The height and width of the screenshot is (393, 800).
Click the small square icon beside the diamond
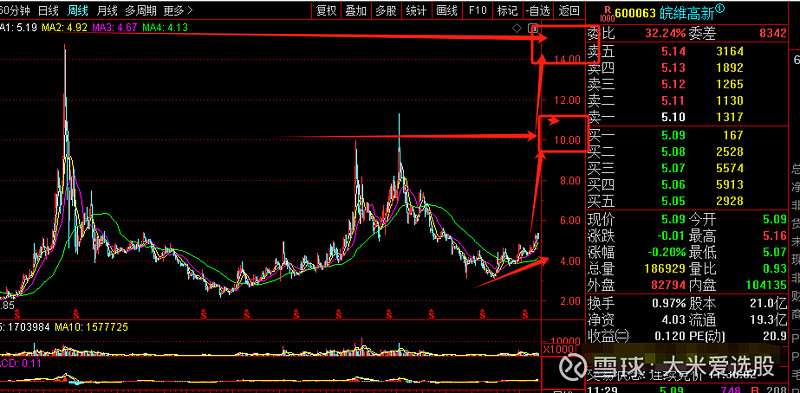533,28
